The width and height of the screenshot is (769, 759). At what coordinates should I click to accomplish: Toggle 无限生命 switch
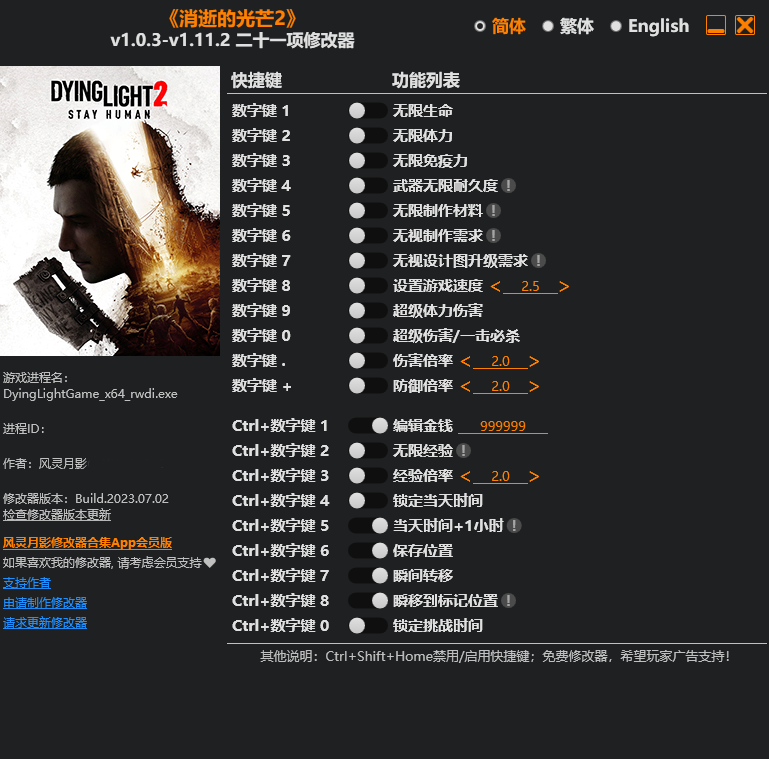368,111
